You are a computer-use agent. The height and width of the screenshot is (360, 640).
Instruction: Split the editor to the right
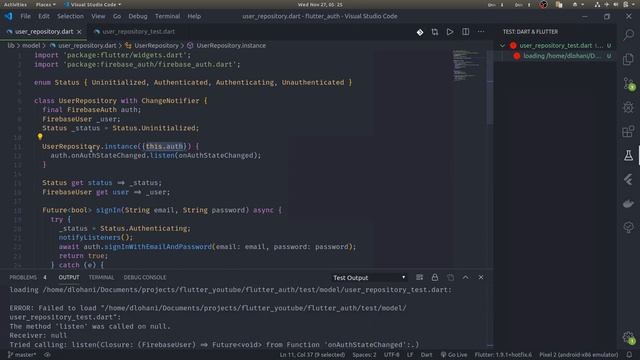click(465, 32)
